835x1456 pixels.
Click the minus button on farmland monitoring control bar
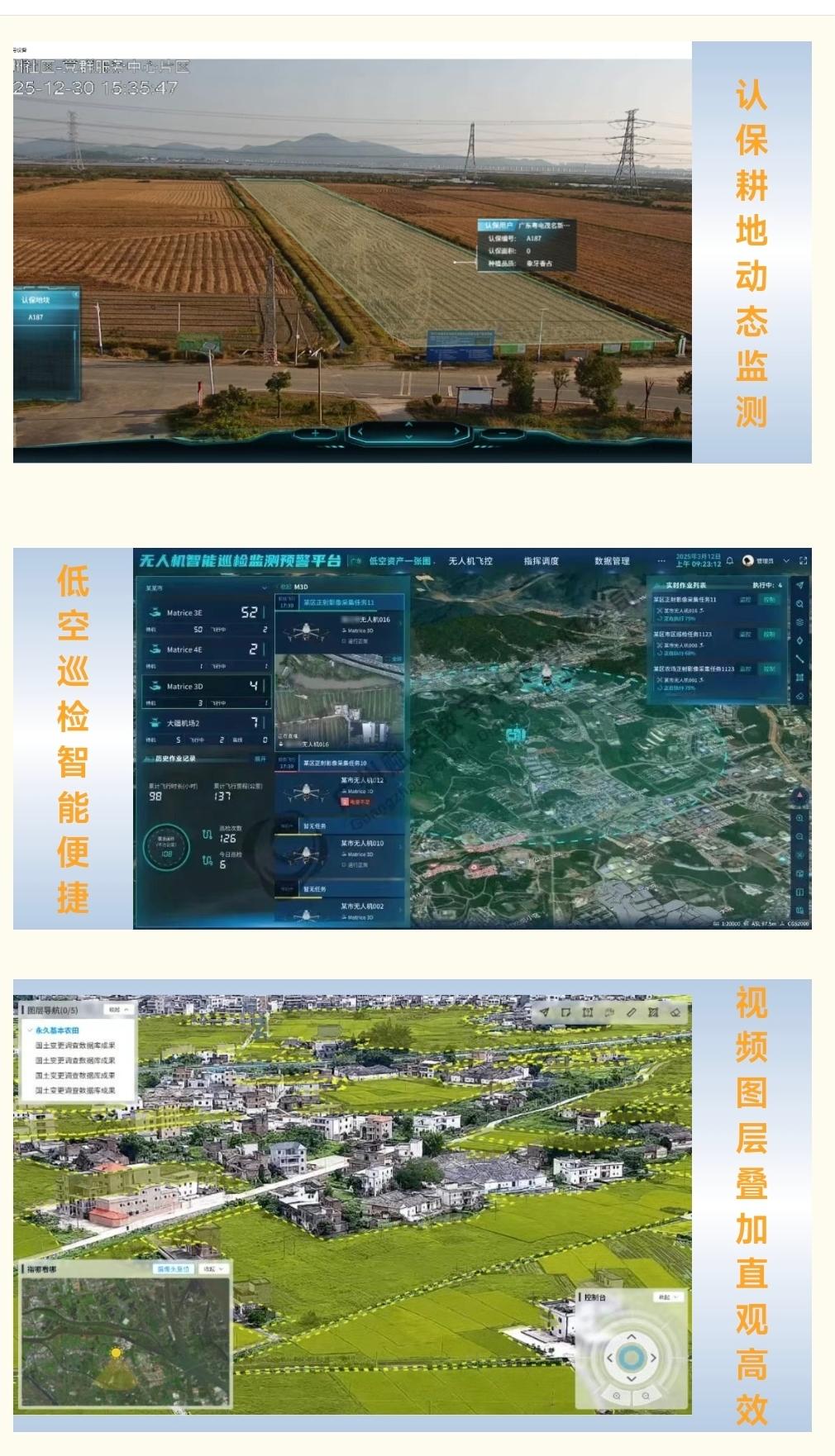pos(502,433)
